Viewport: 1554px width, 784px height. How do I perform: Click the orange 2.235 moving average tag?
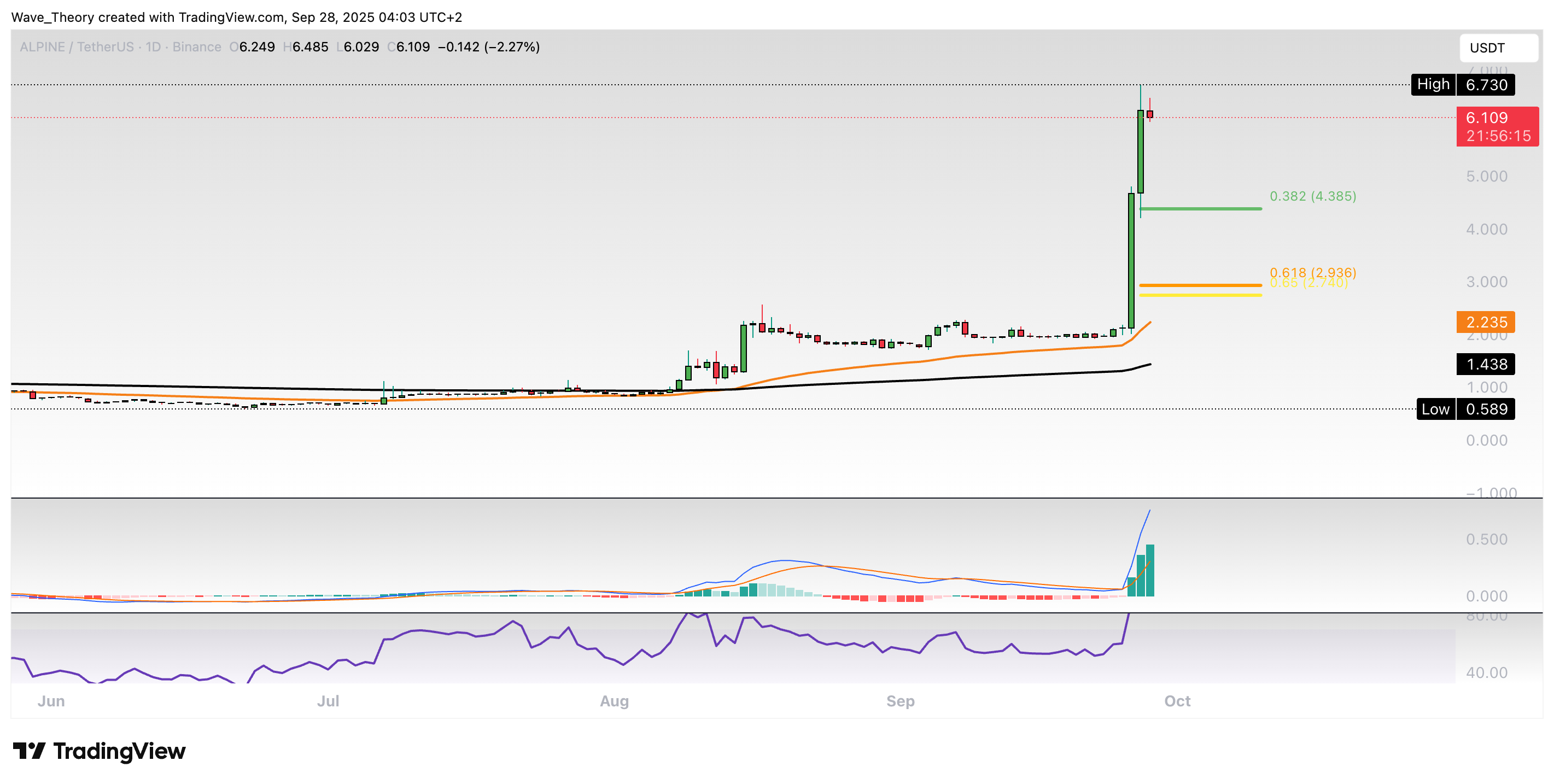tap(1485, 322)
